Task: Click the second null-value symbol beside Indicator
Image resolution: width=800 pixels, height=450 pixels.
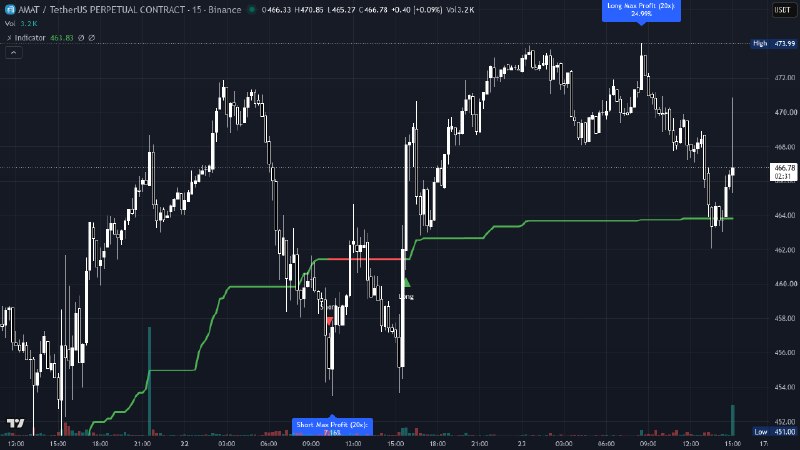Action: click(x=92, y=38)
